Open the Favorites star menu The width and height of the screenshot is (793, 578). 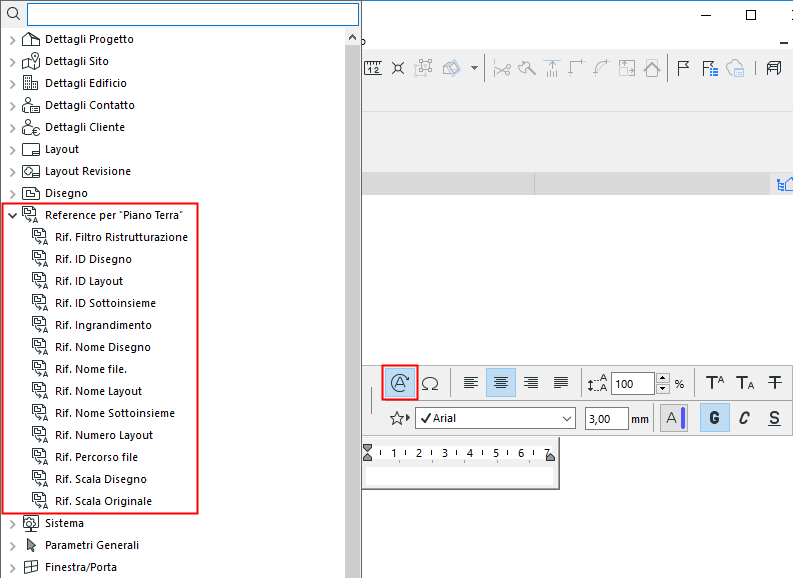400,418
